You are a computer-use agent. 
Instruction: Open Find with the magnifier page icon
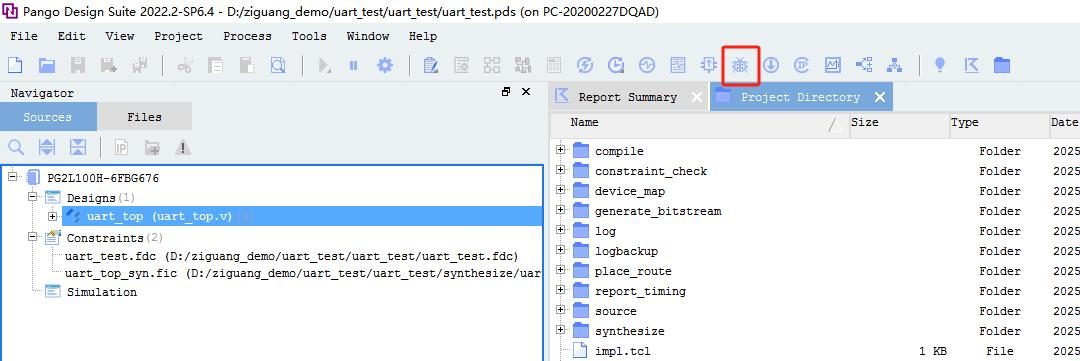(278, 65)
